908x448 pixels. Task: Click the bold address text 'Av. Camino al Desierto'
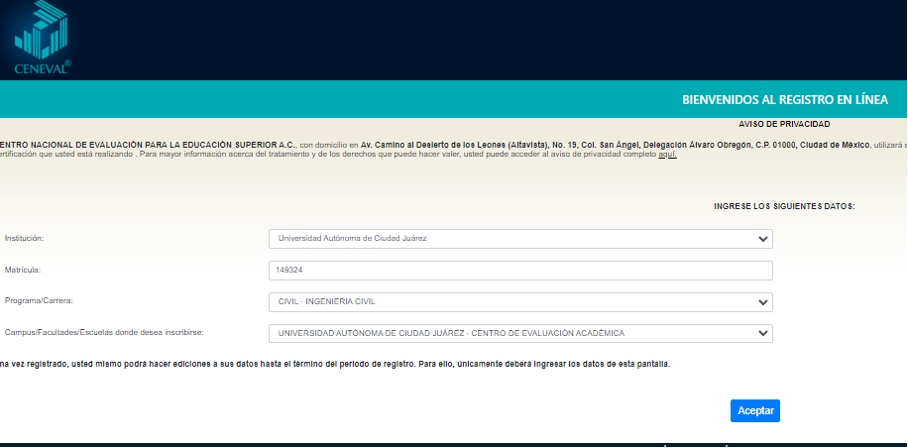(x=410, y=144)
